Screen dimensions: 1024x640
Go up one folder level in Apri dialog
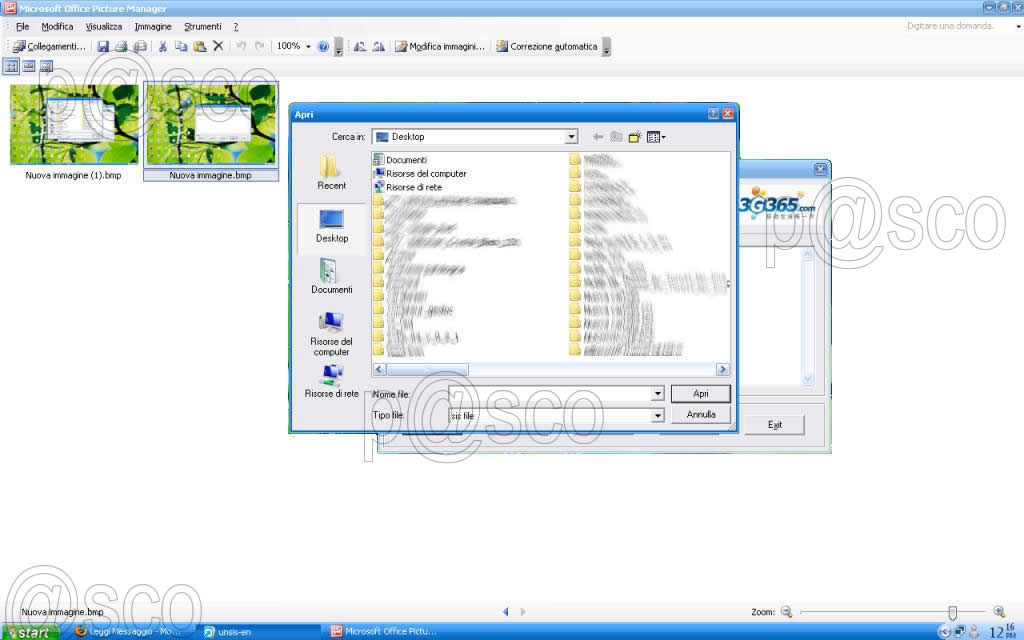coord(616,137)
